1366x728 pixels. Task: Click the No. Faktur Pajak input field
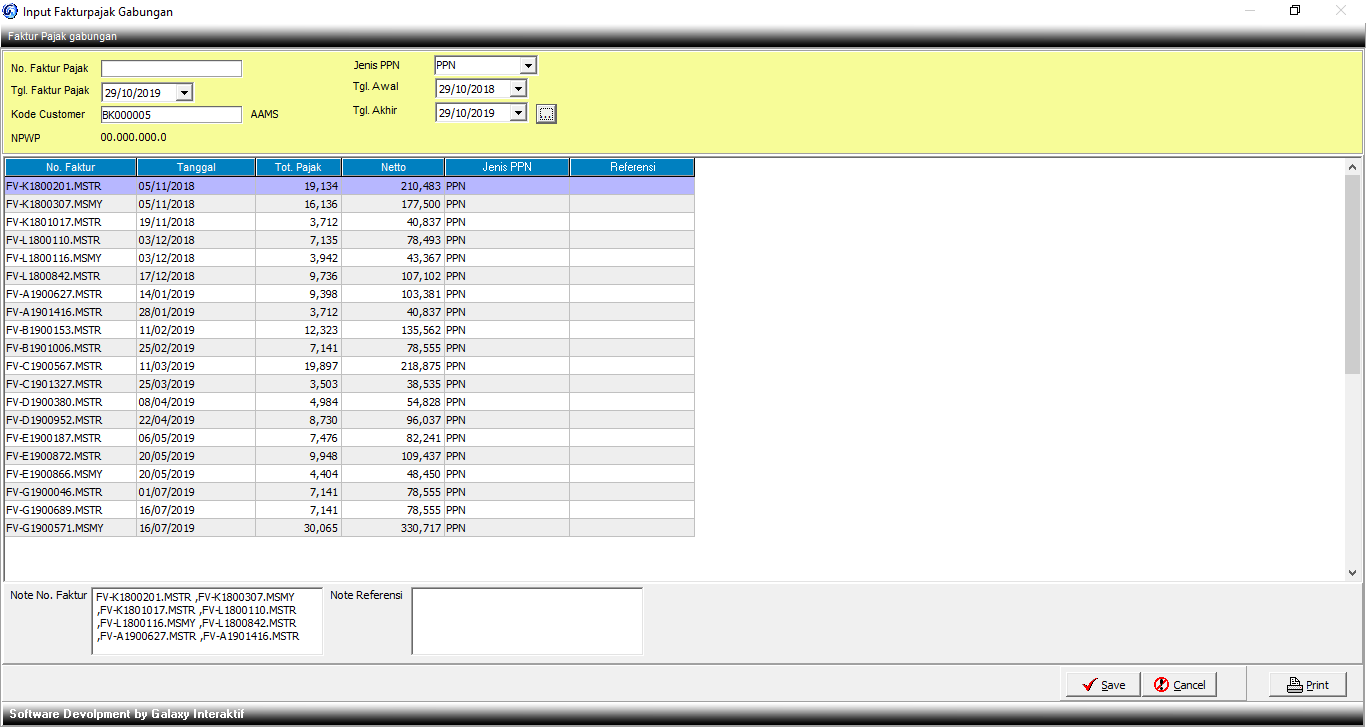tap(171, 69)
